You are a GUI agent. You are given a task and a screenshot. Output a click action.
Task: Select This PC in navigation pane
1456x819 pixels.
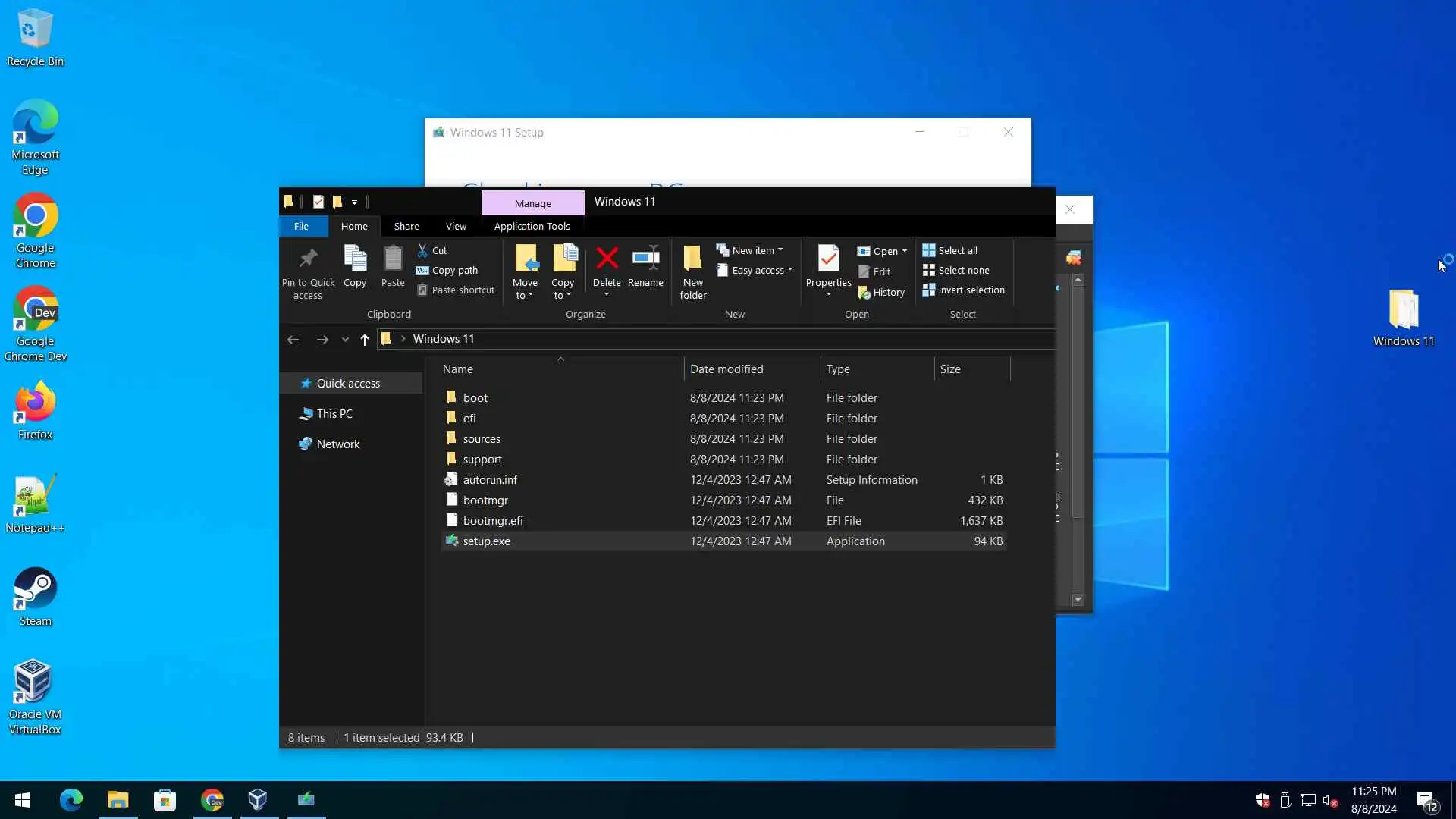click(334, 413)
